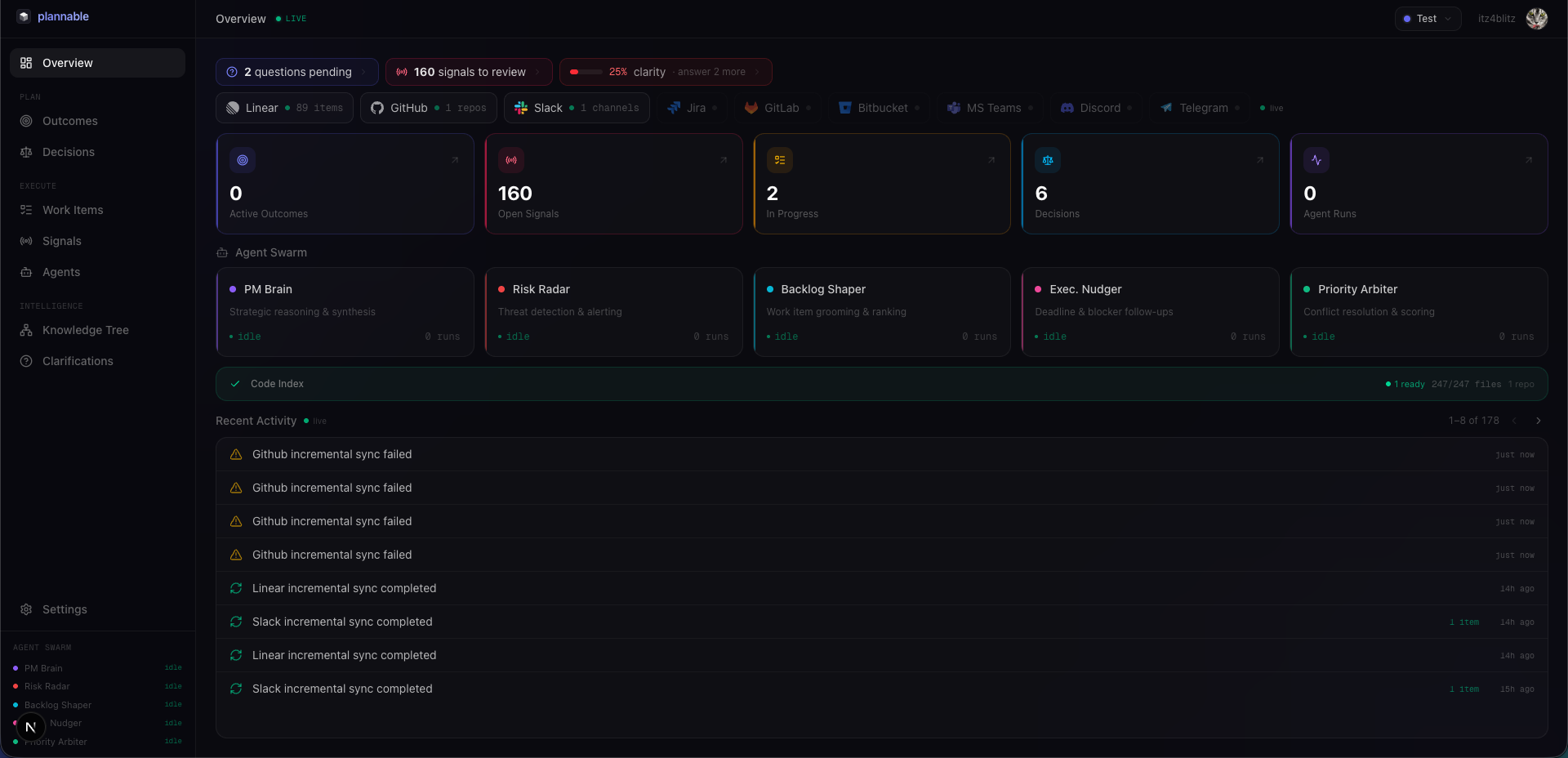Go to next page of Recent Activity
1568x758 pixels.
pos(1539,421)
